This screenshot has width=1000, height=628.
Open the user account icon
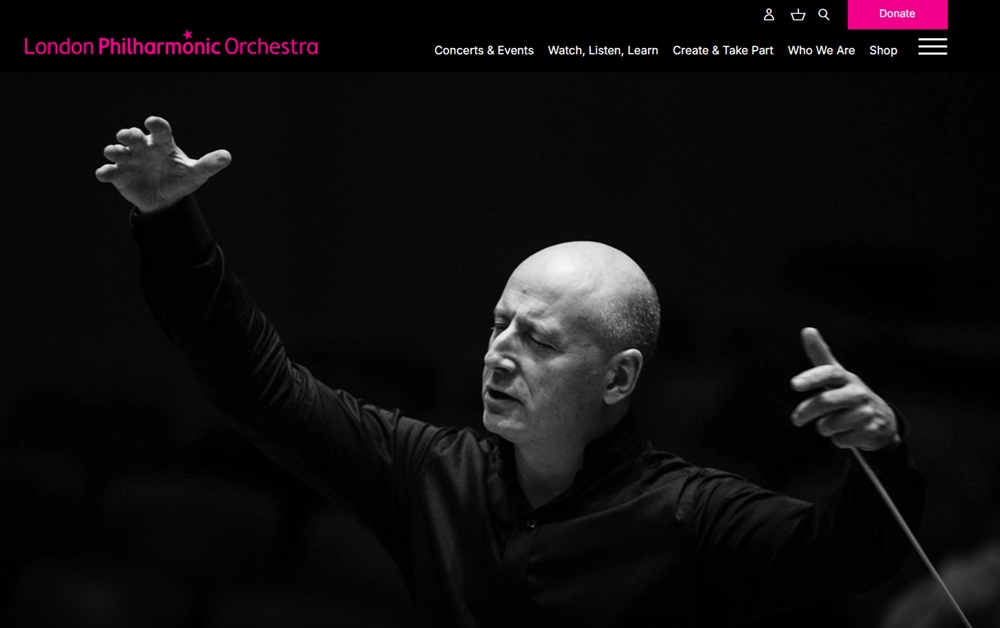coord(768,14)
